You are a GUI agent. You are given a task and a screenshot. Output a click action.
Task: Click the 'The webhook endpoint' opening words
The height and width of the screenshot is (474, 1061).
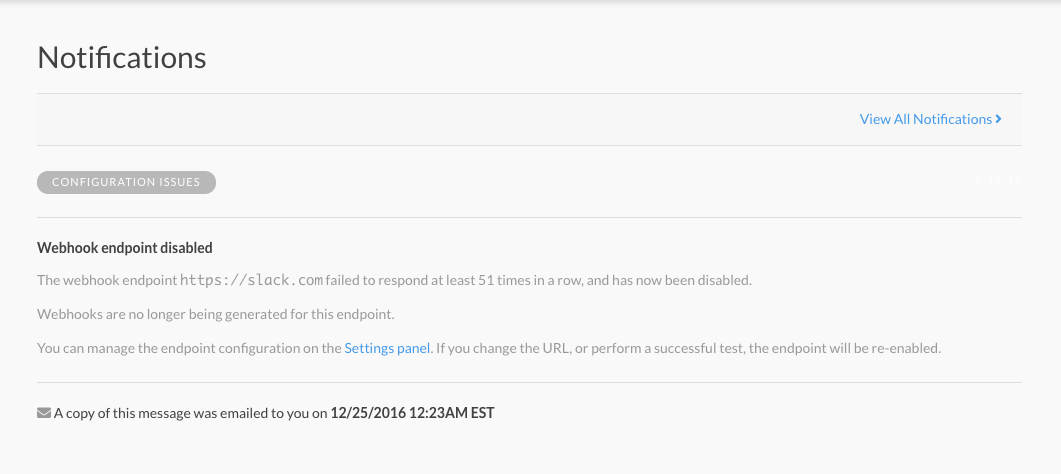pyautogui.click(x=107, y=280)
